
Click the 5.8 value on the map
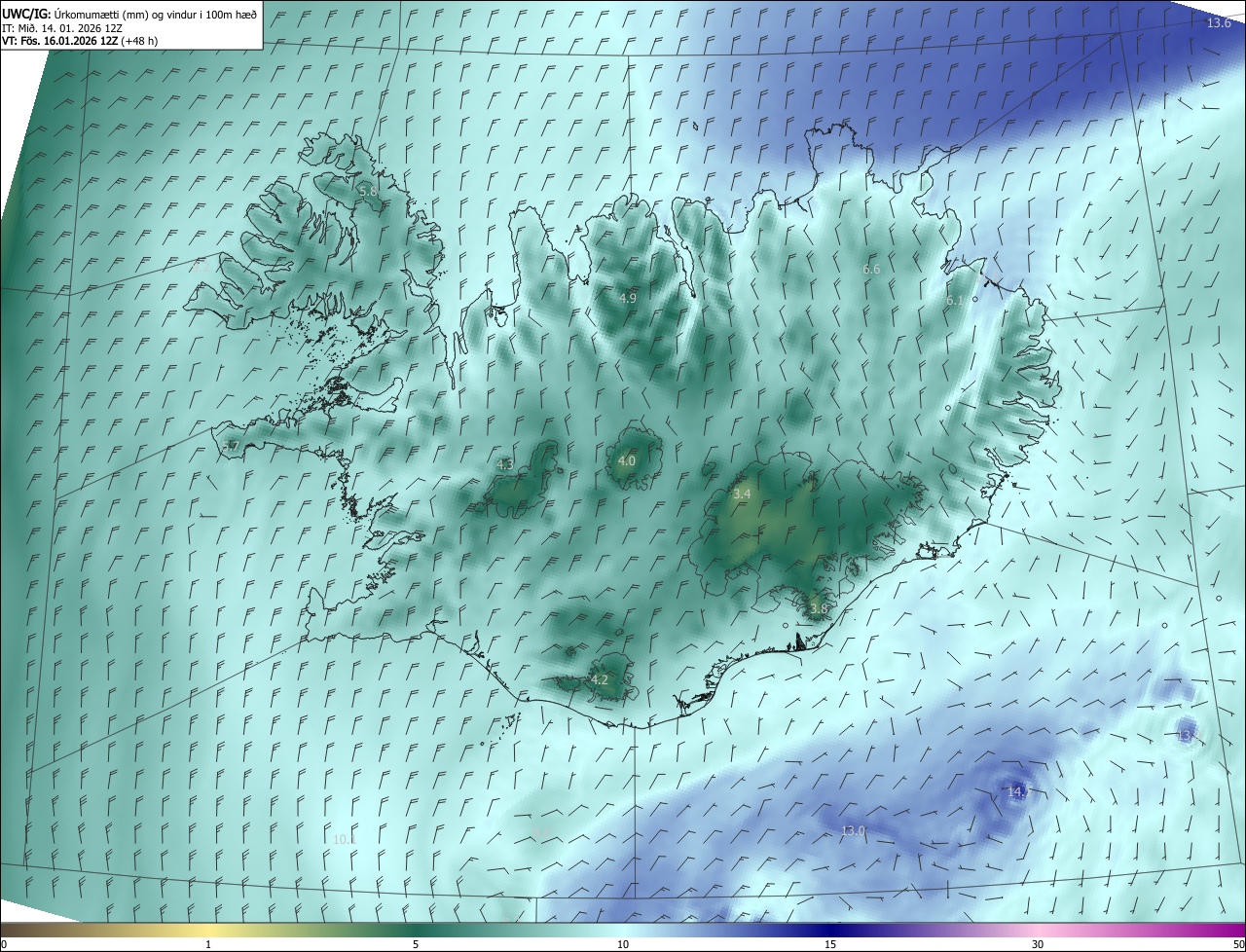tap(368, 192)
